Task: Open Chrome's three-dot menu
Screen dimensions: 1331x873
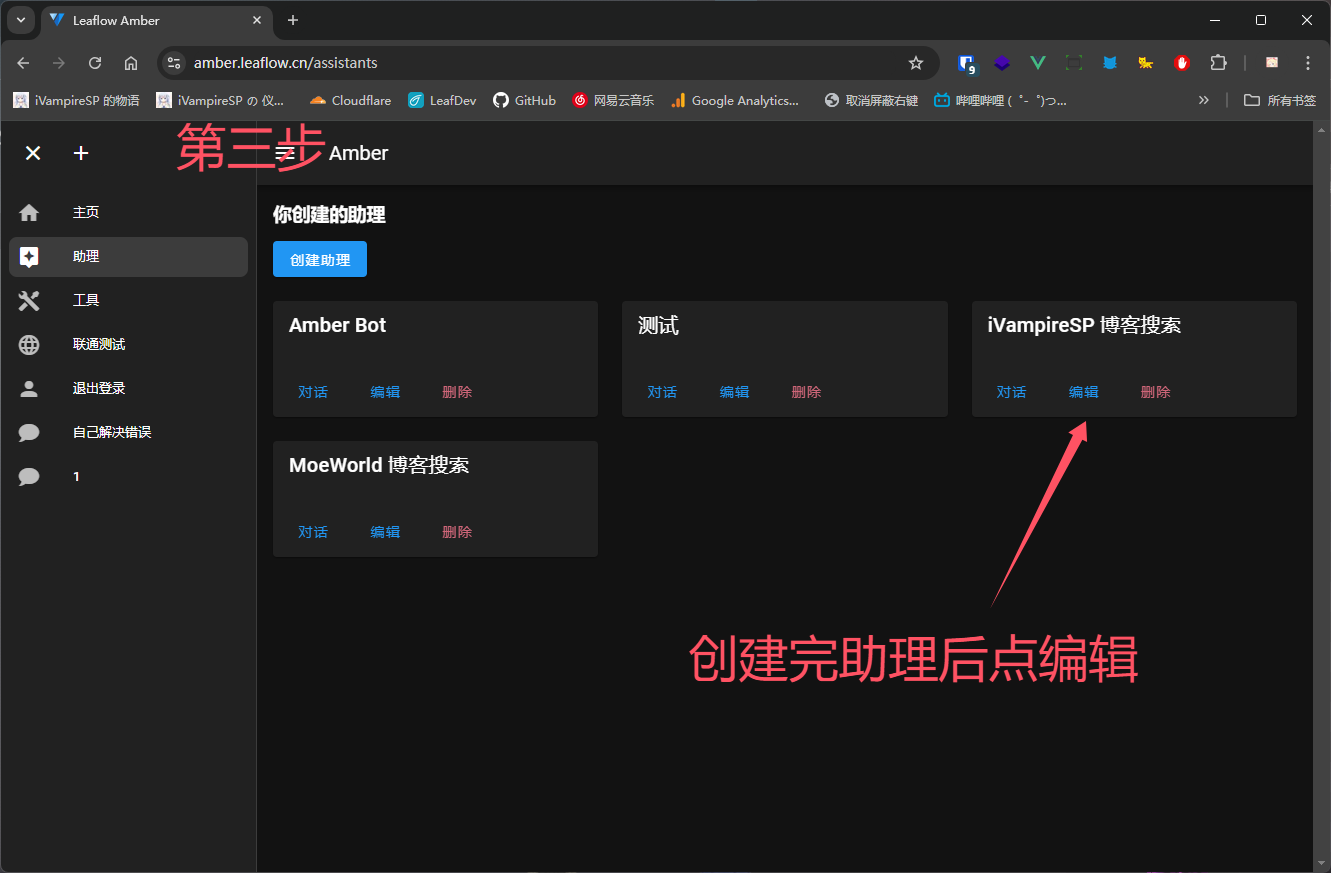Action: [x=1308, y=62]
